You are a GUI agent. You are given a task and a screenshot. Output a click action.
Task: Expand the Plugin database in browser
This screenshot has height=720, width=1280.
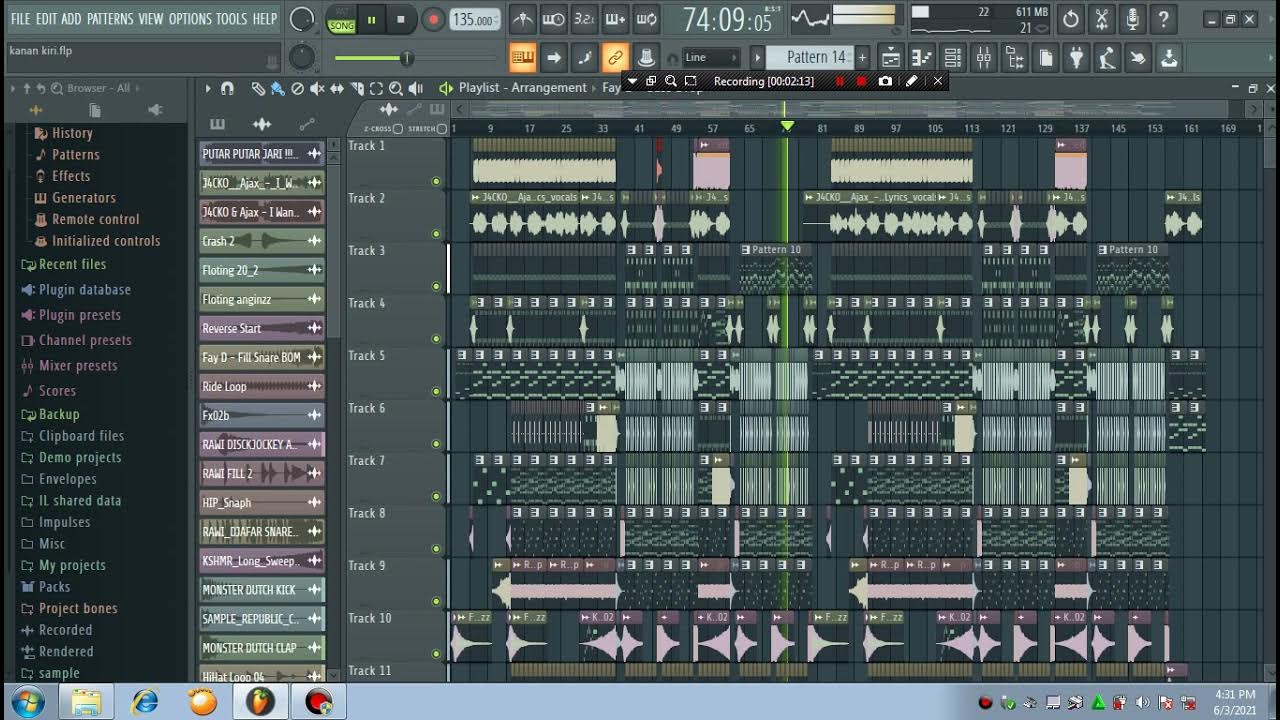(x=76, y=290)
